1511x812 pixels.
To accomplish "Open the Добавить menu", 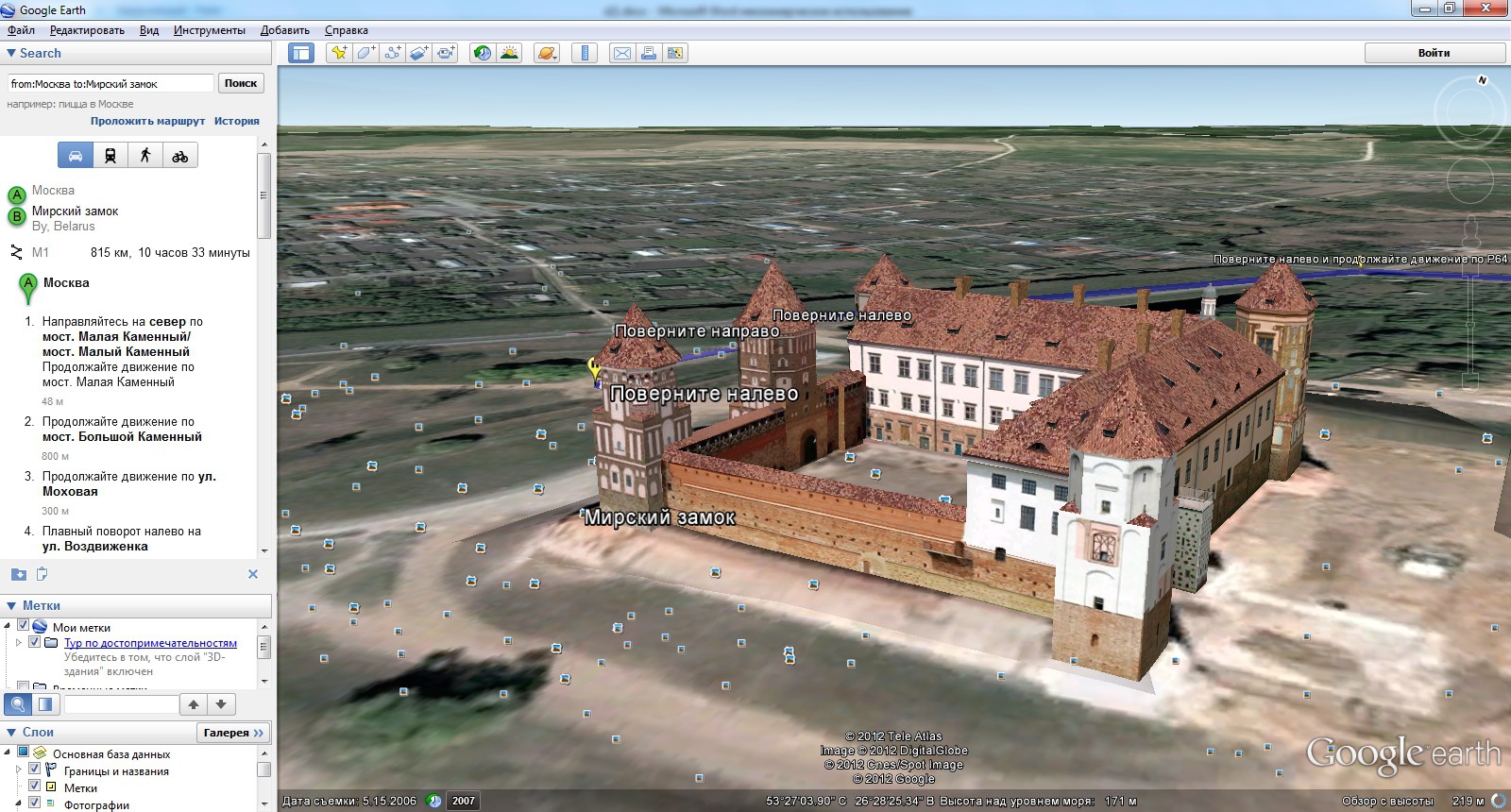I will coord(284,30).
